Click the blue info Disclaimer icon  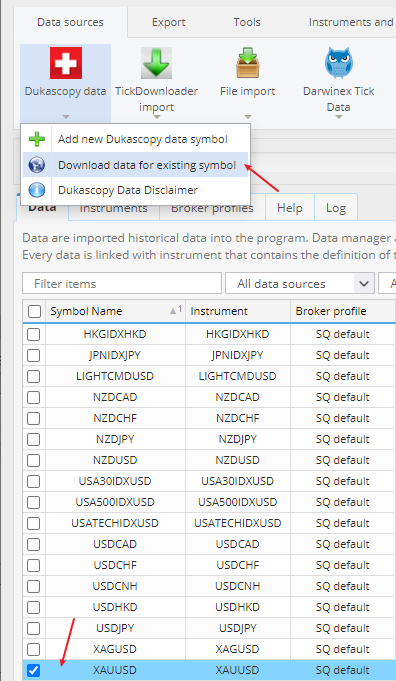(37, 190)
